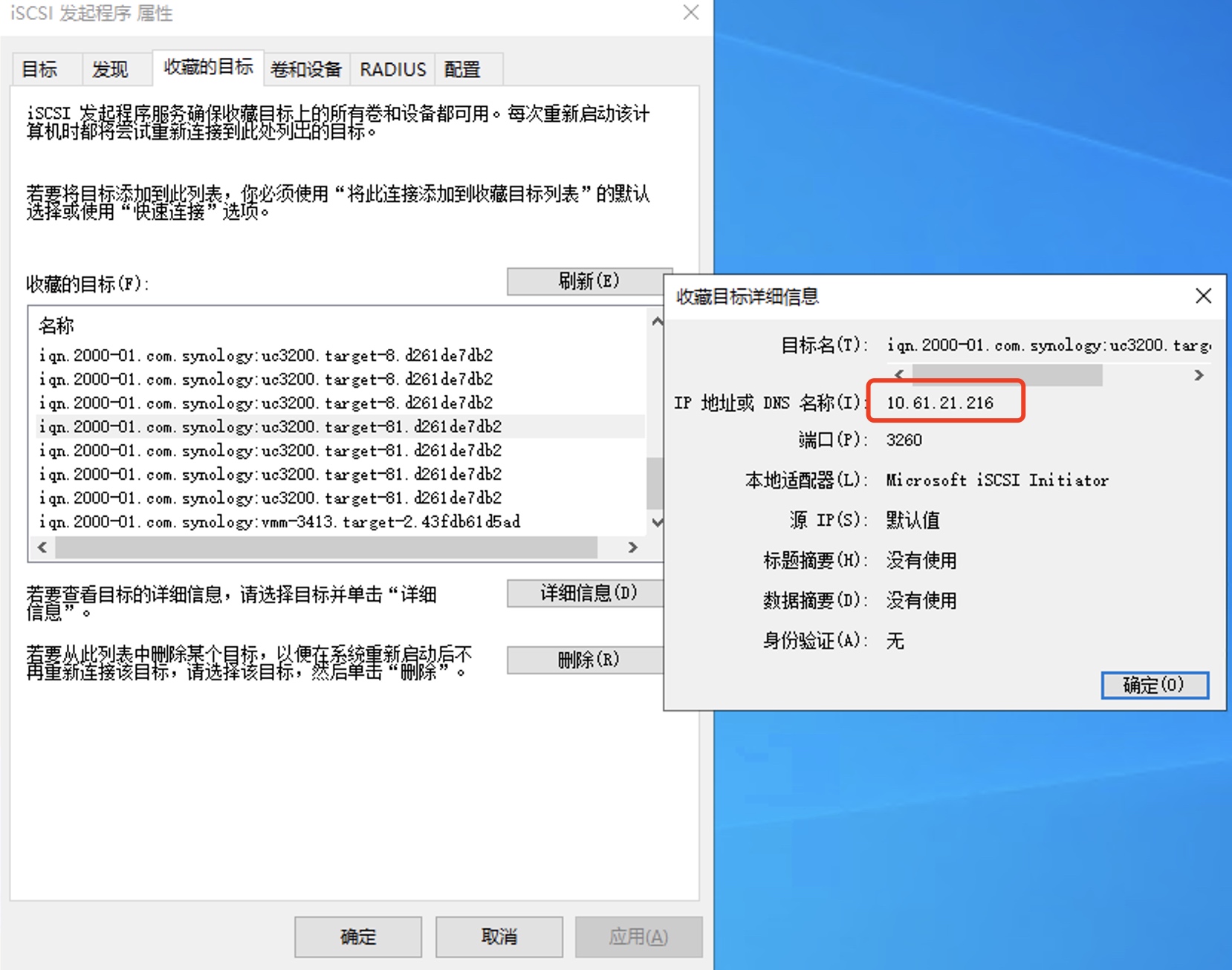Click target name scroll right arrow in details dialog
The image size is (1232, 970).
[1199, 375]
